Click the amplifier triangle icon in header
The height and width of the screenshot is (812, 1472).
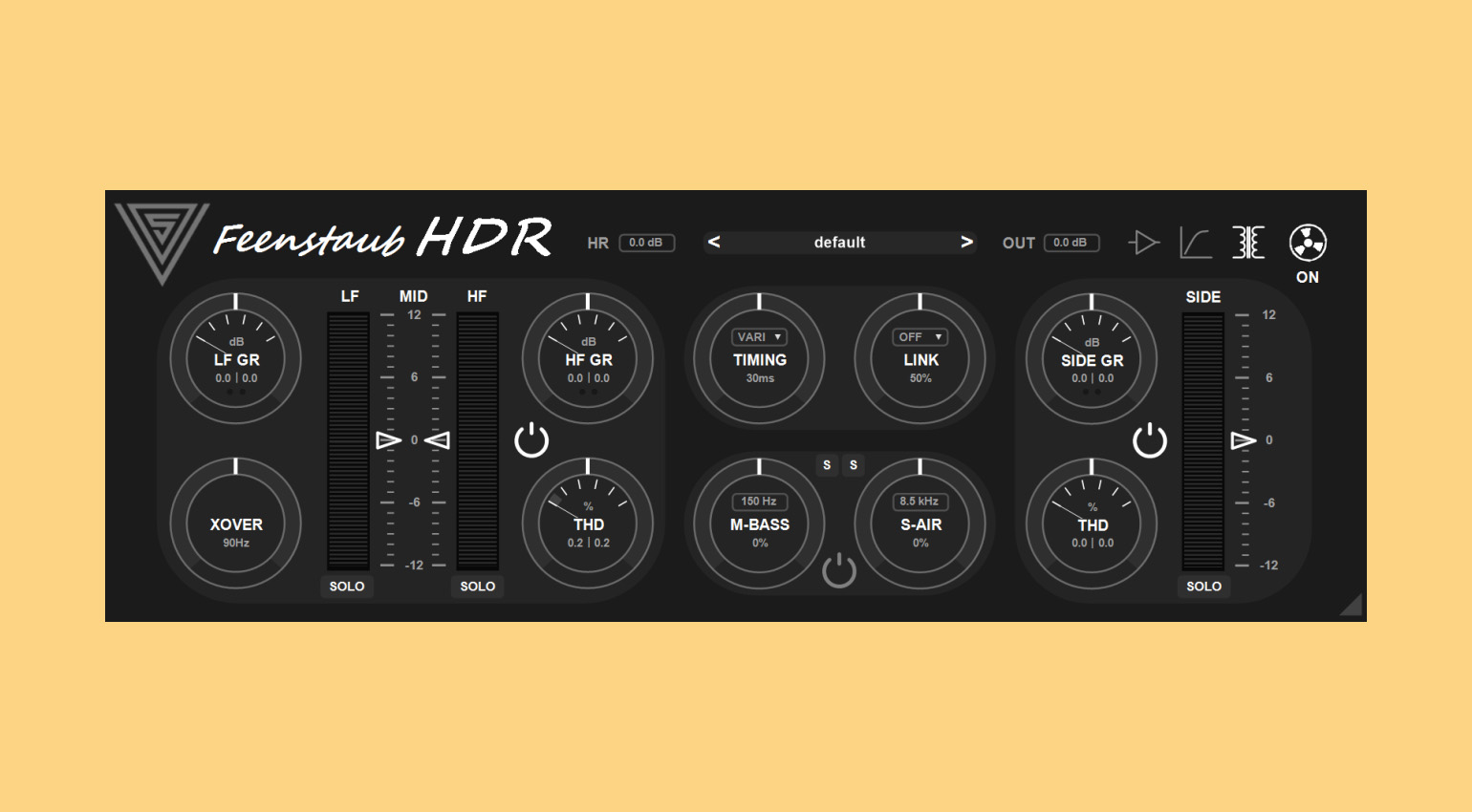click(1143, 243)
